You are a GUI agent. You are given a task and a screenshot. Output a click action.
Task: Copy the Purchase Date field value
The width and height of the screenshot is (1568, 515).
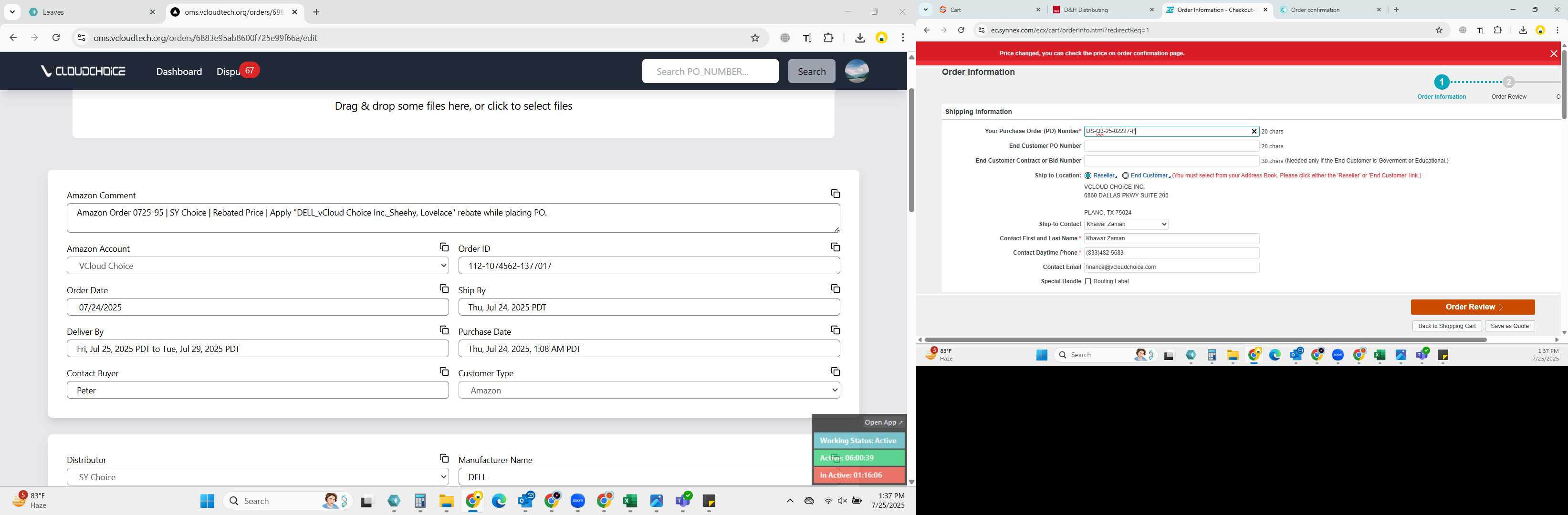point(835,330)
